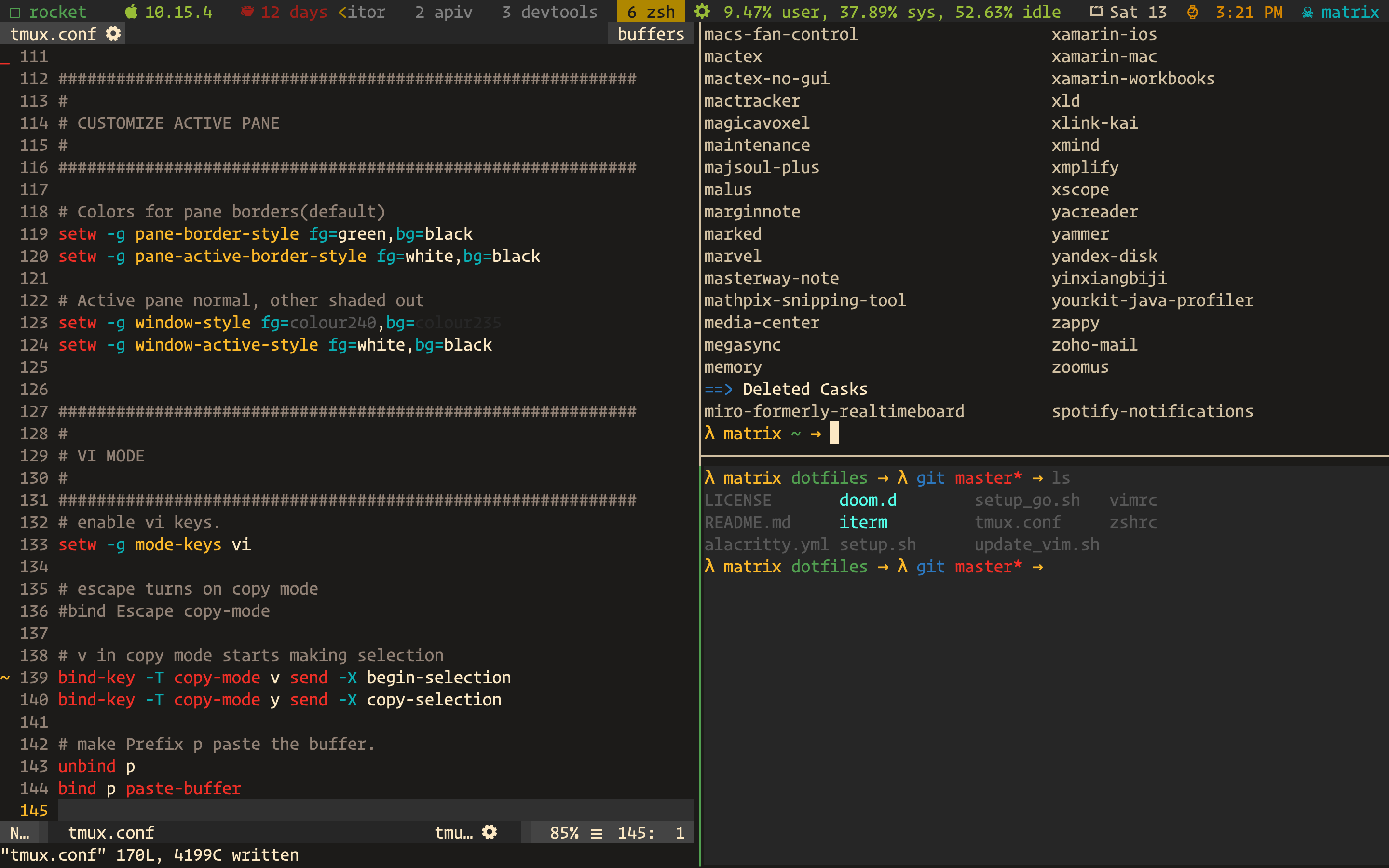Click the horizontal pane border between right panes
1389x868 pixels.
(1044, 456)
